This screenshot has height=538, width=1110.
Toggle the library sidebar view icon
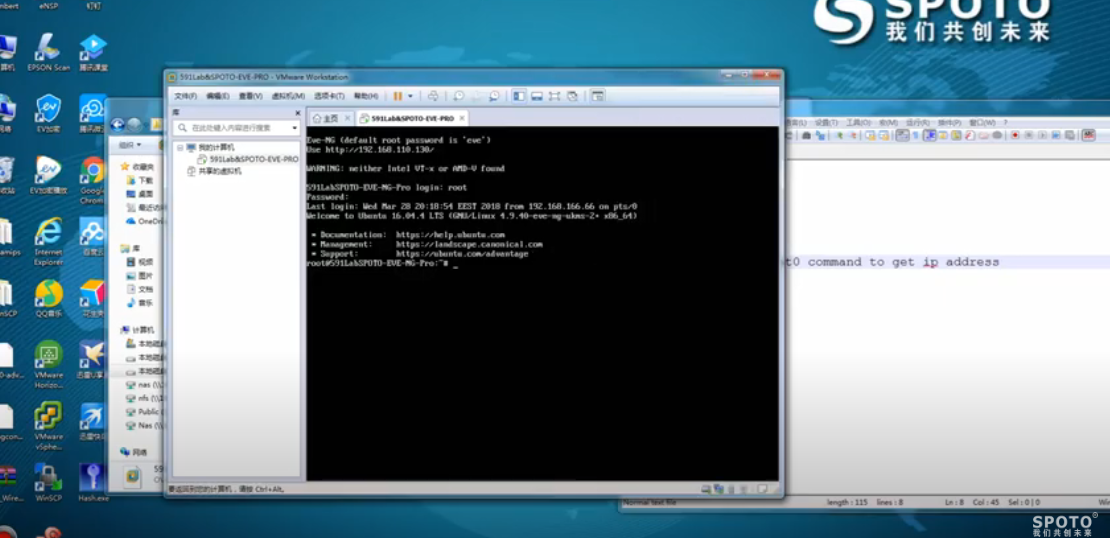[x=520, y=96]
